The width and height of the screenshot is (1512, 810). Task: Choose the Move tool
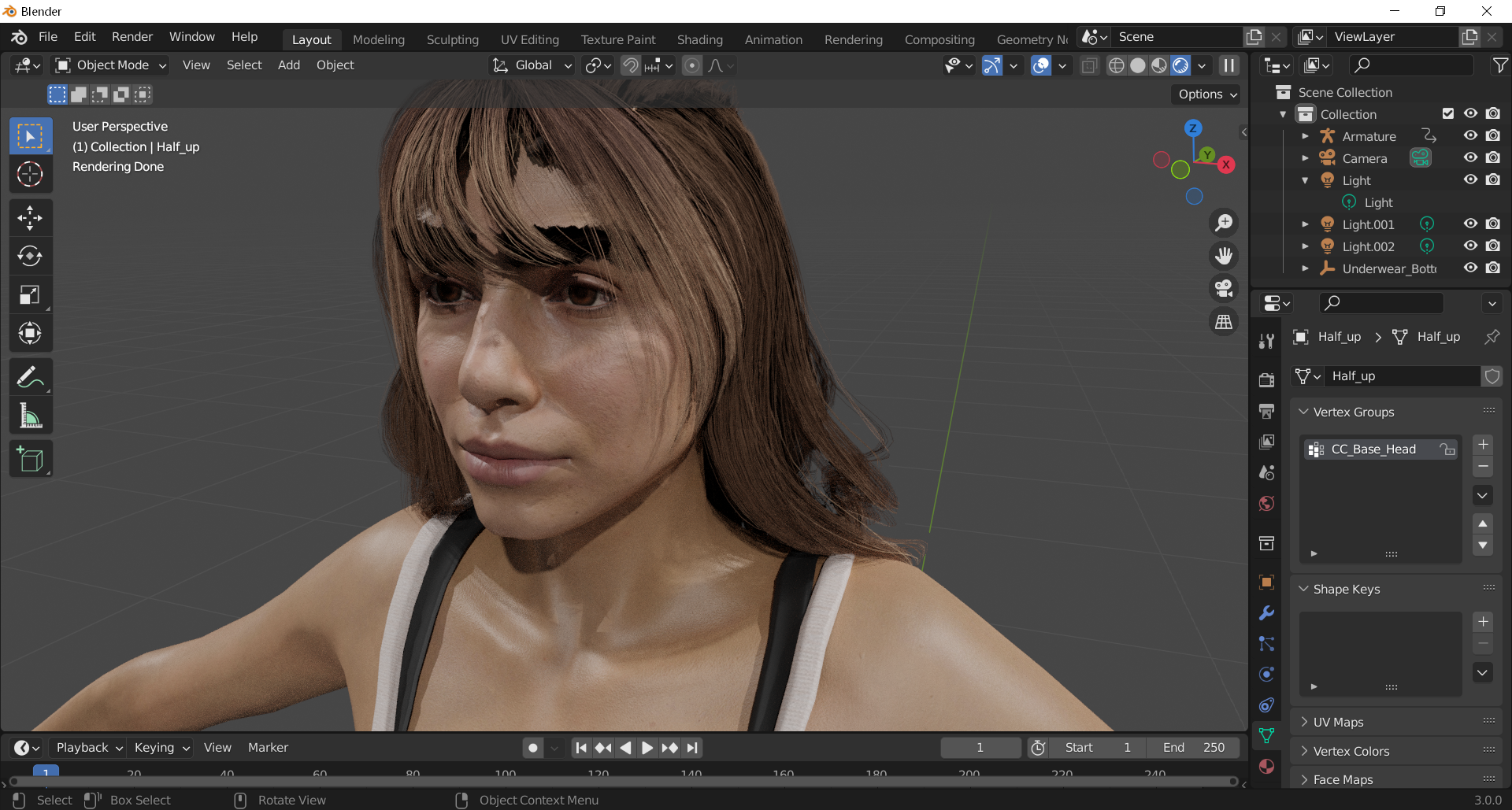click(x=31, y=218)
